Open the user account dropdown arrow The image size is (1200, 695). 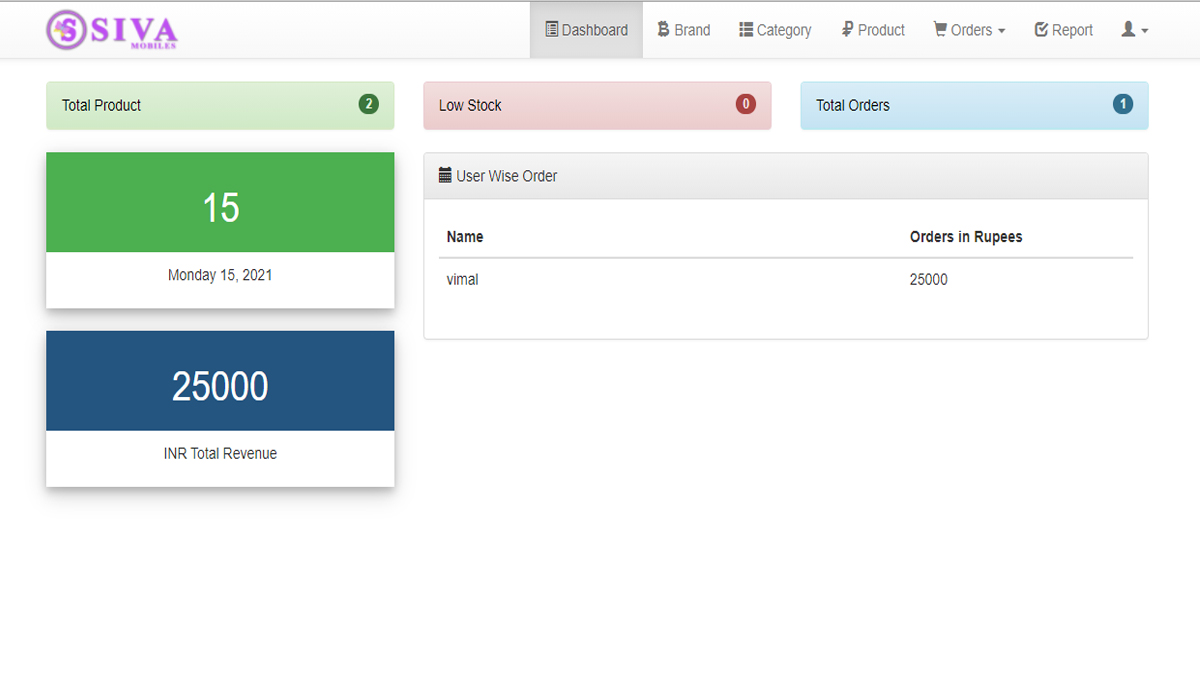point(1145,31)
